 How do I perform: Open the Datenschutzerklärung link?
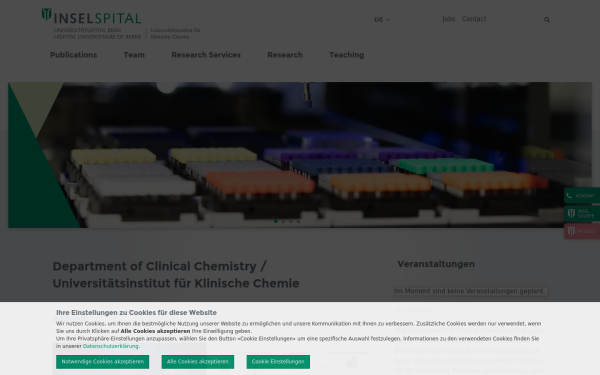pos(111,346)
